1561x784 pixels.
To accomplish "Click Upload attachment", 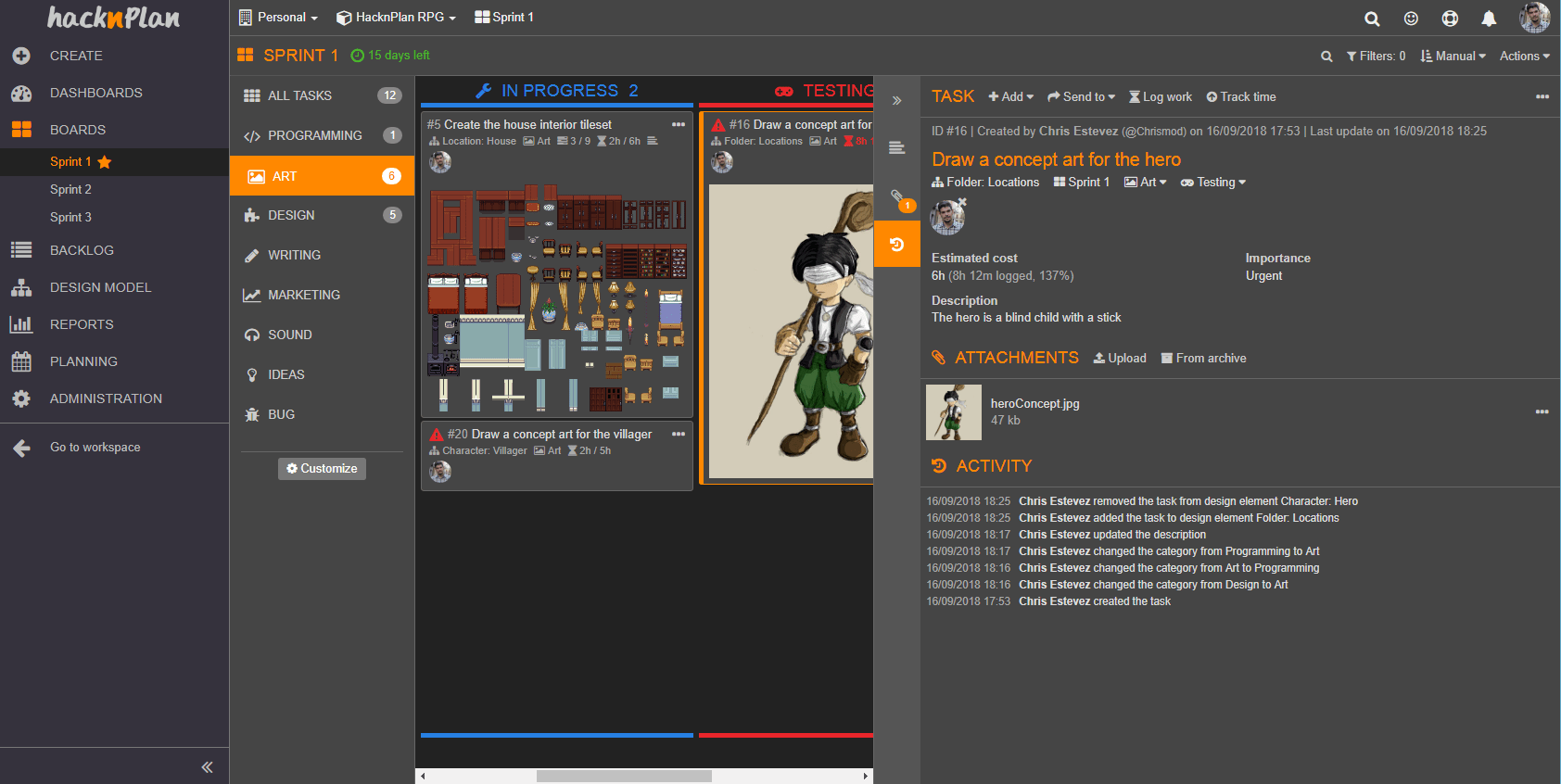I will pos(1120,358).
